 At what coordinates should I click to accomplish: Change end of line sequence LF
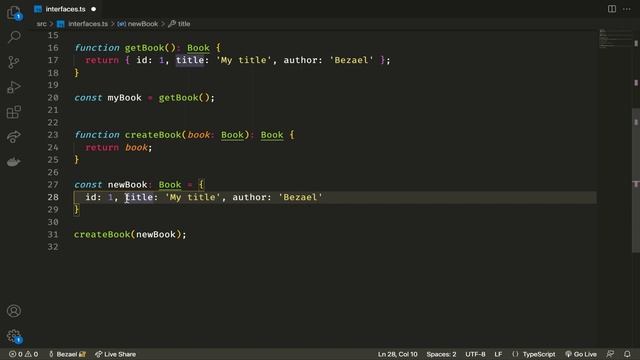click(x=498, y=354)
